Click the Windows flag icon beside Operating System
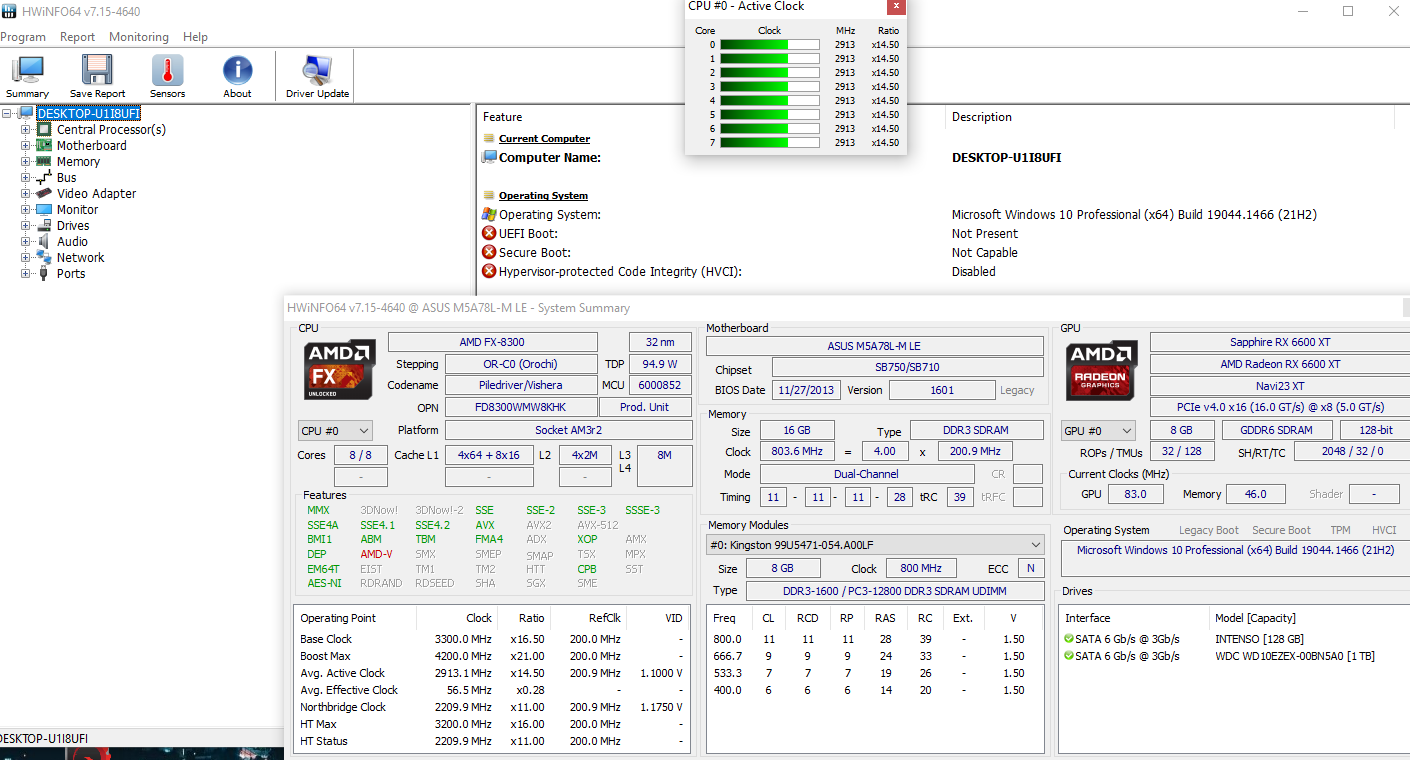 pyautogui.click(x=489, y=214)
